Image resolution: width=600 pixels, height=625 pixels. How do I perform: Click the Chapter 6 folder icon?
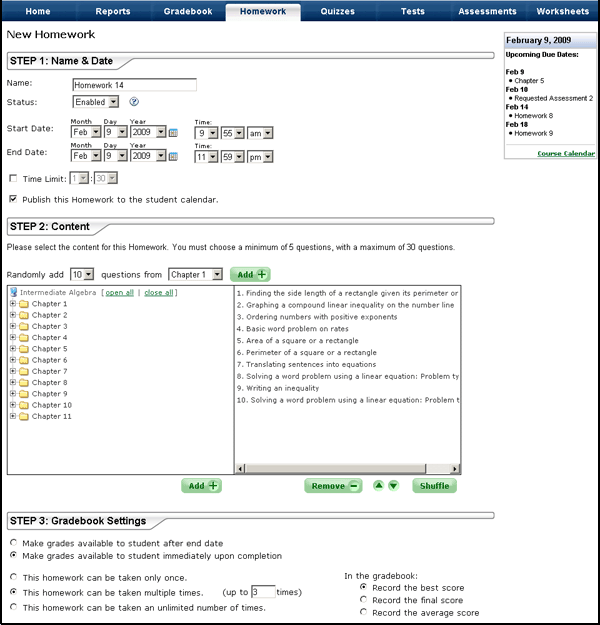(24, 360)
